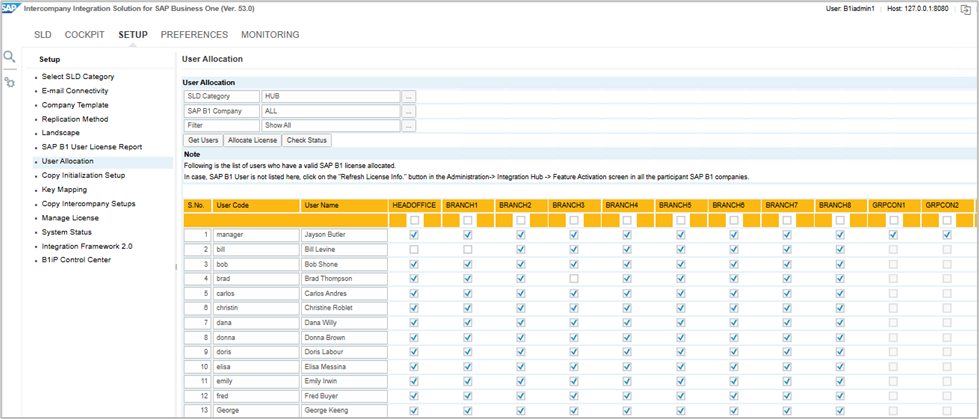The image size is (979, 419).
Task: Switch to the MONITORING tab
Action: point(269,35)
